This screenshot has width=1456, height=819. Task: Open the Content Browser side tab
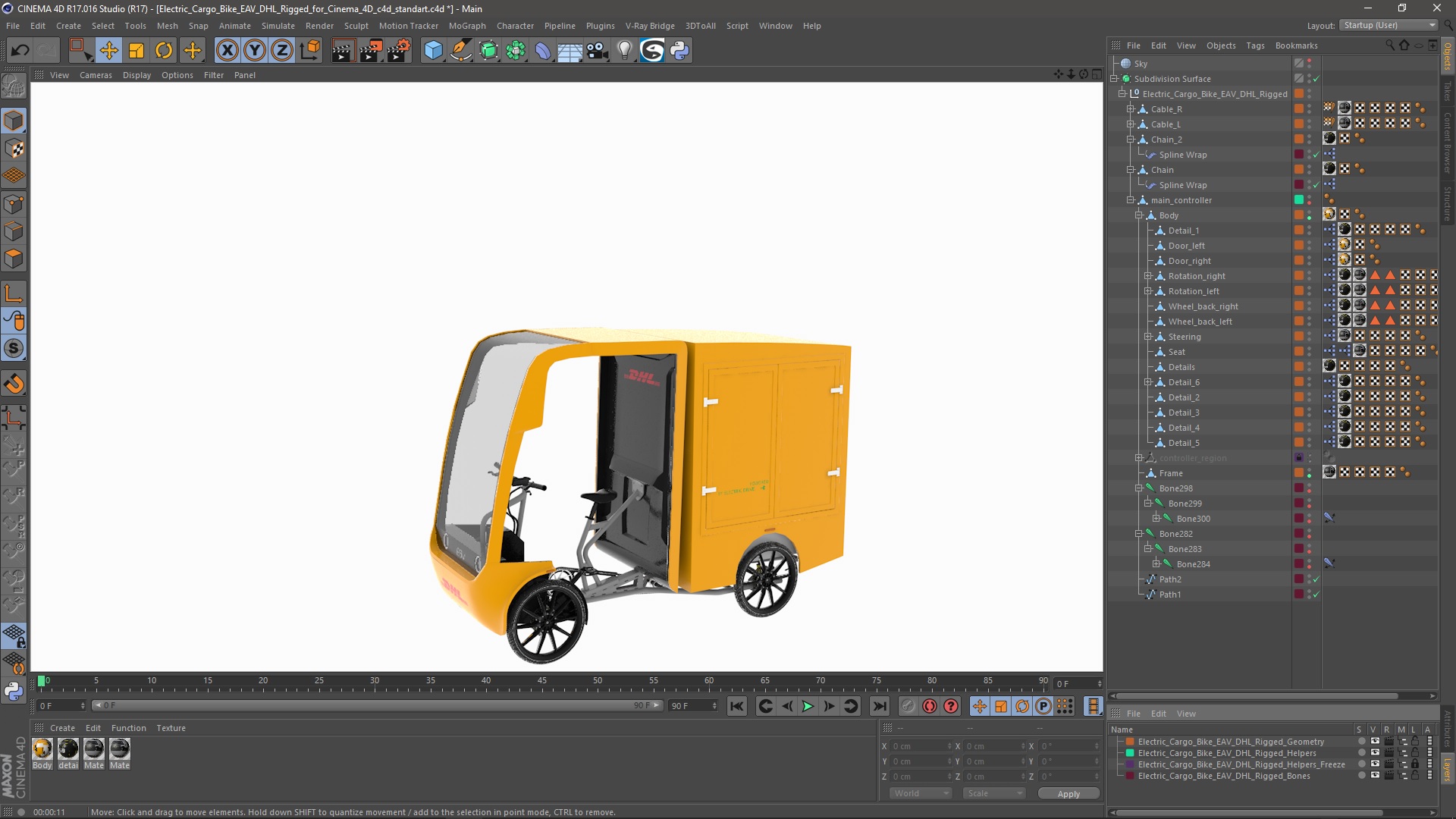1448,143
